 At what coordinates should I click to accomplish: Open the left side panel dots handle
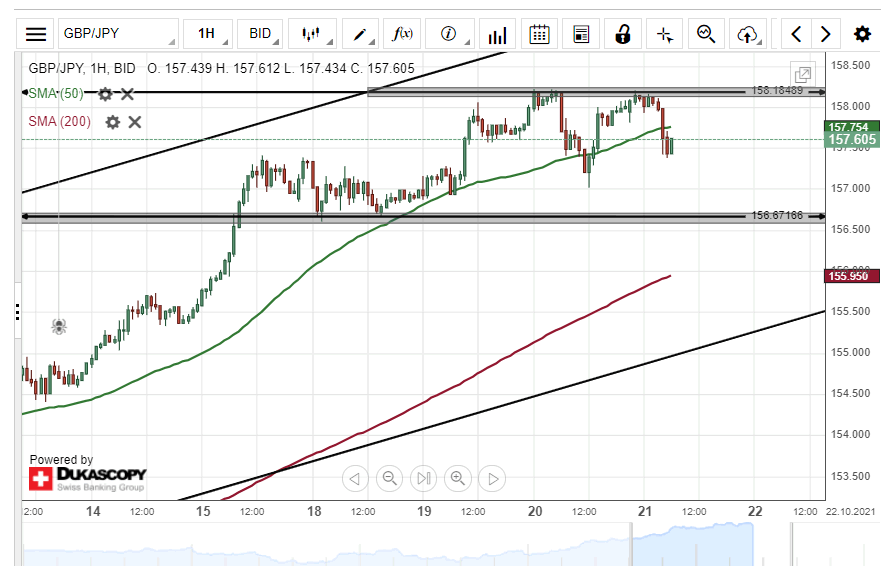coord(18,312)
